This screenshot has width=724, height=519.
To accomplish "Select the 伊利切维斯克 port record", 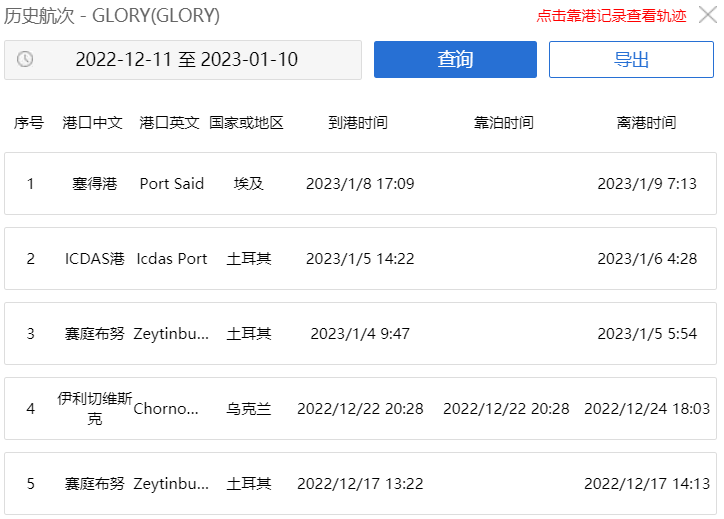I will [360, 409].
